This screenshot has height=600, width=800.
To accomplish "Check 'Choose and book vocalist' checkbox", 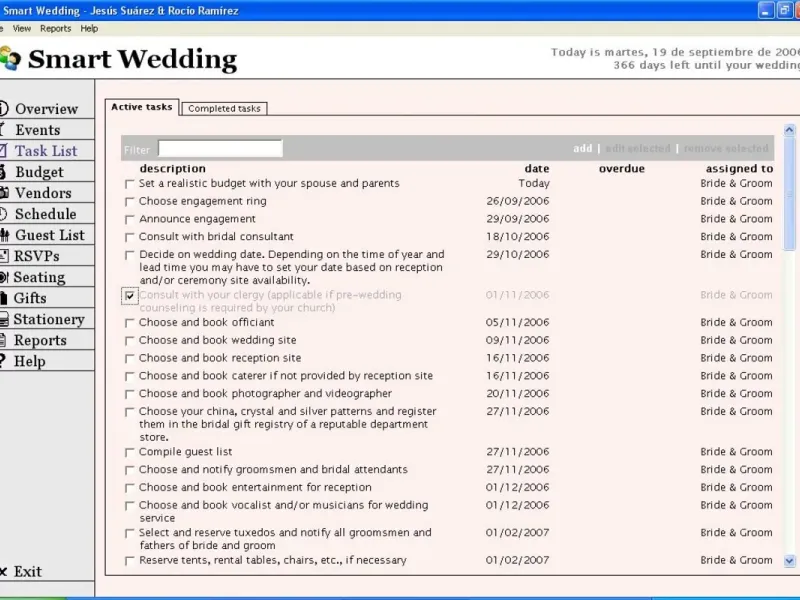I will pyautogui.click(x=130, y=506).
